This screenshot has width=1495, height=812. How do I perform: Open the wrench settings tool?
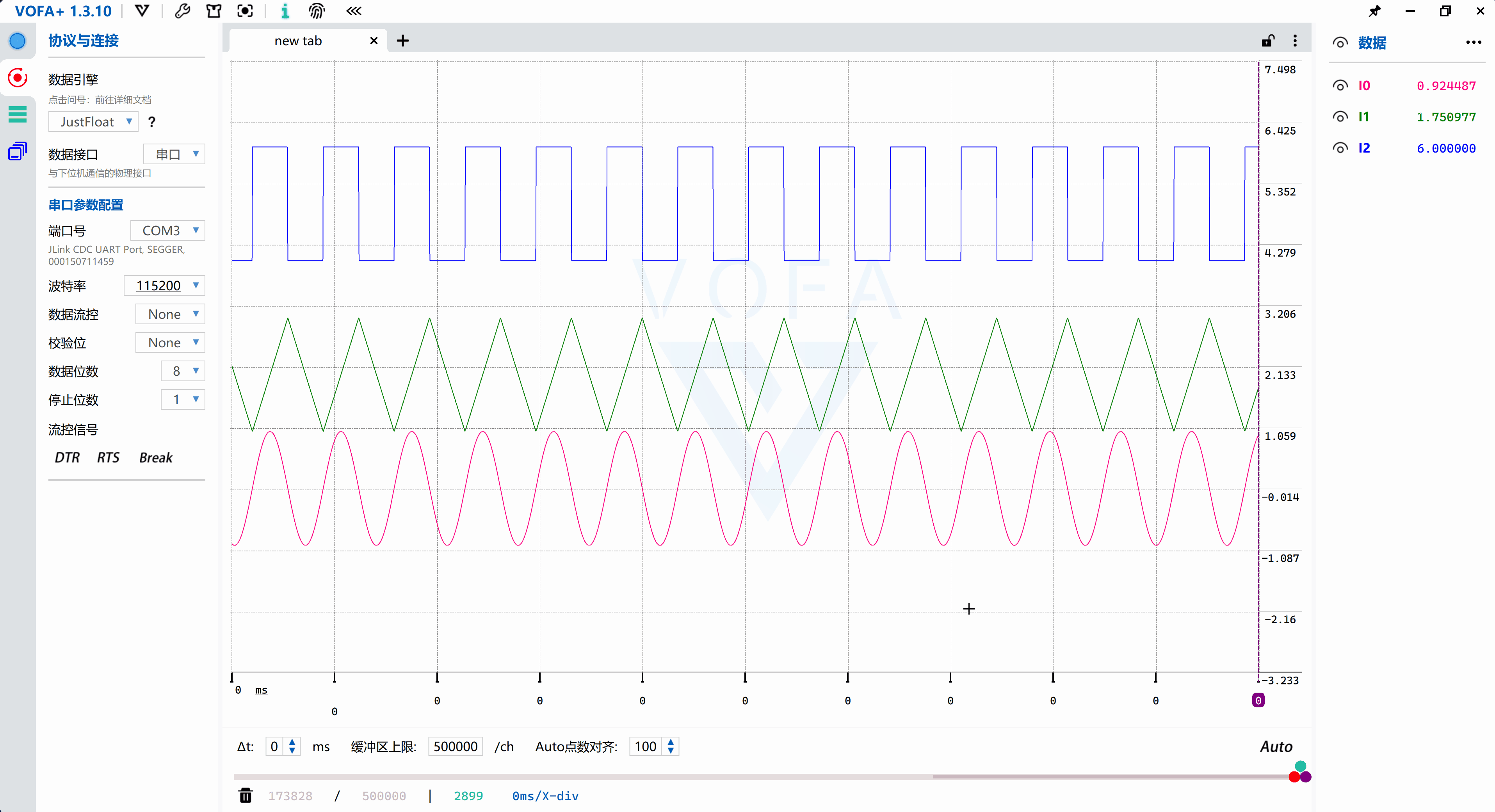pyautogui.click(x=182, y=11)
